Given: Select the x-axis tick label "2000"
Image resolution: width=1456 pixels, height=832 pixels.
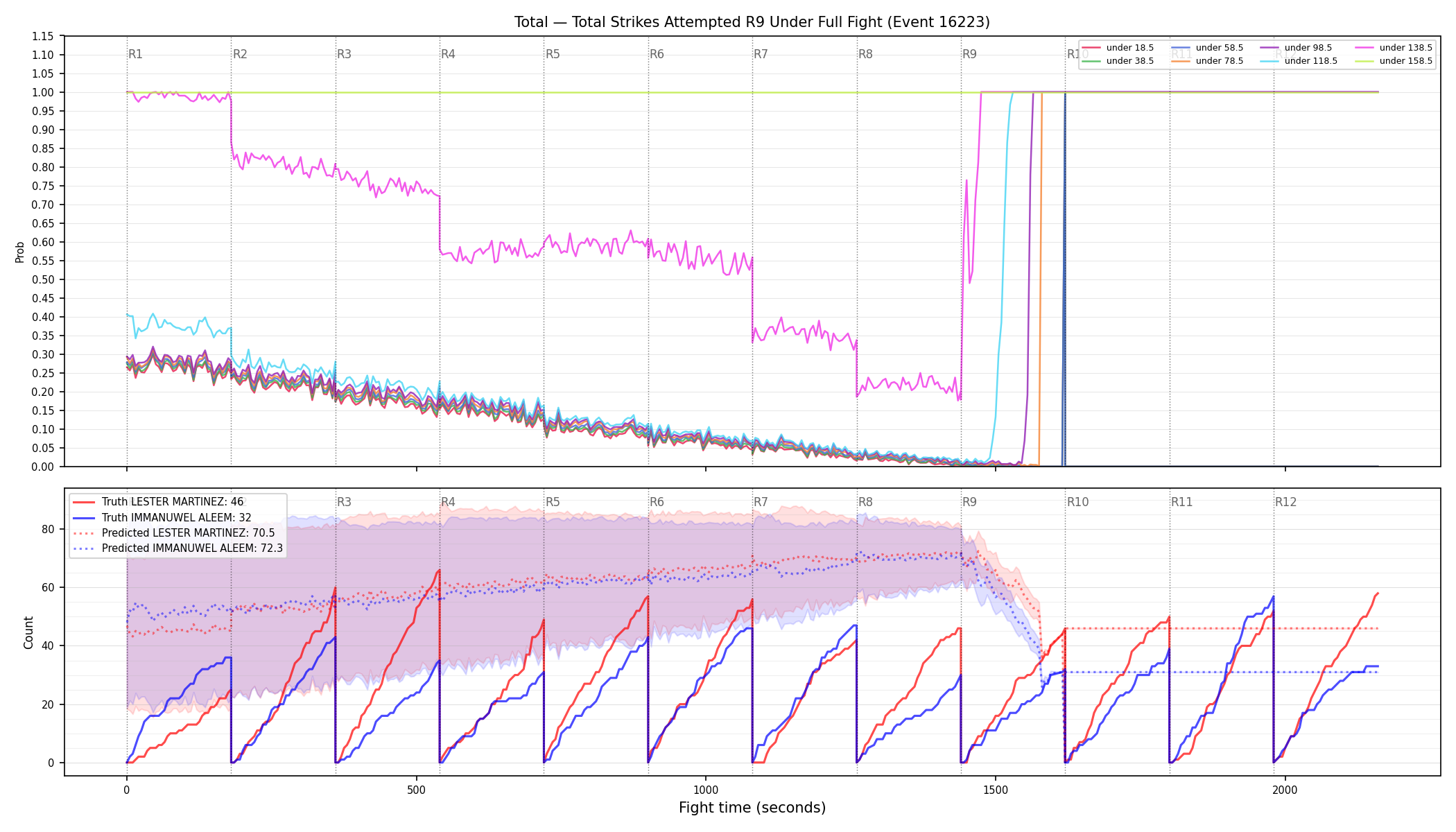Looking at the screenshot, I should (1285, 790).
